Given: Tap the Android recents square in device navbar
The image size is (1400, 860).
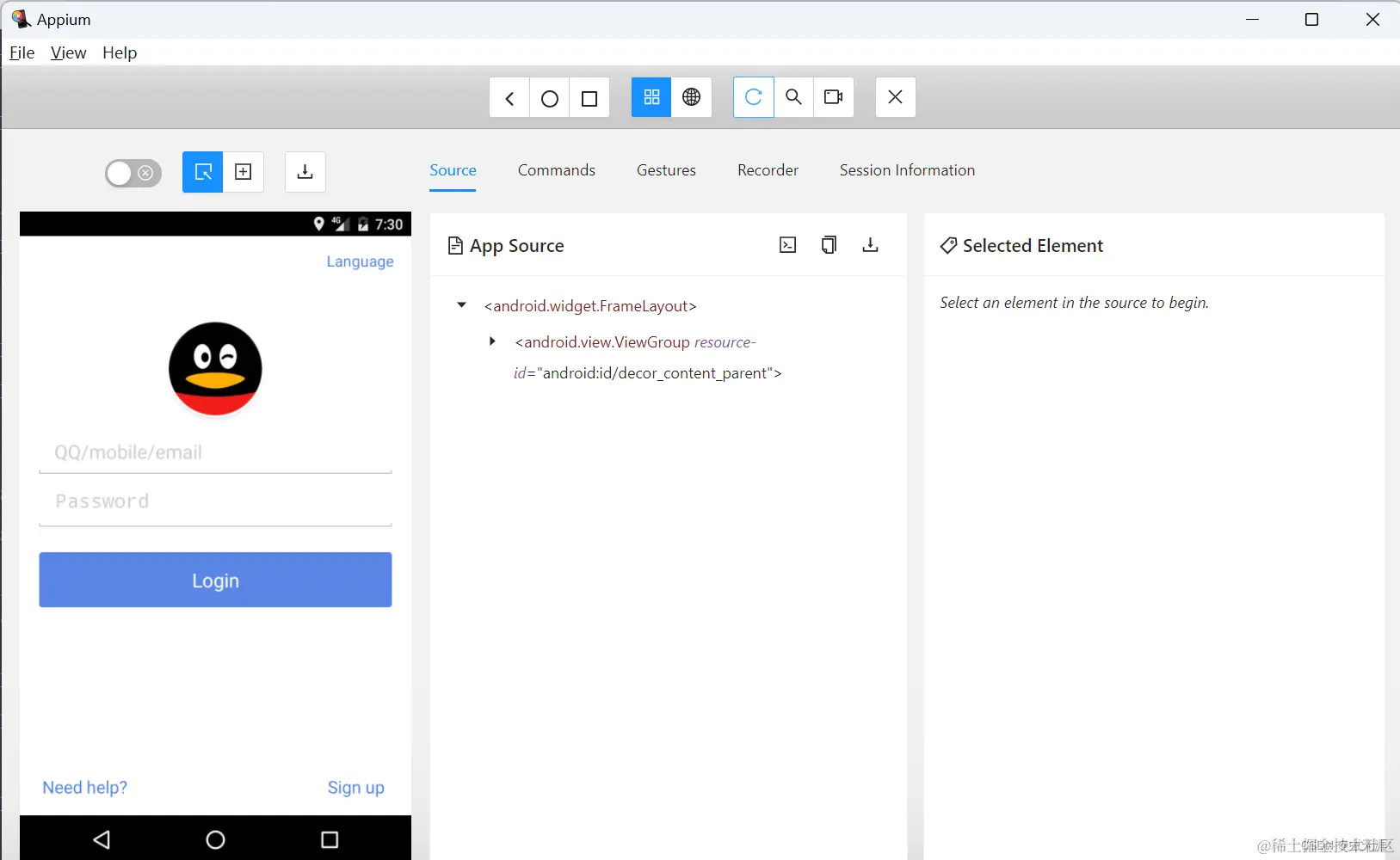Looking at the screenshot, I should pos(330,839).
